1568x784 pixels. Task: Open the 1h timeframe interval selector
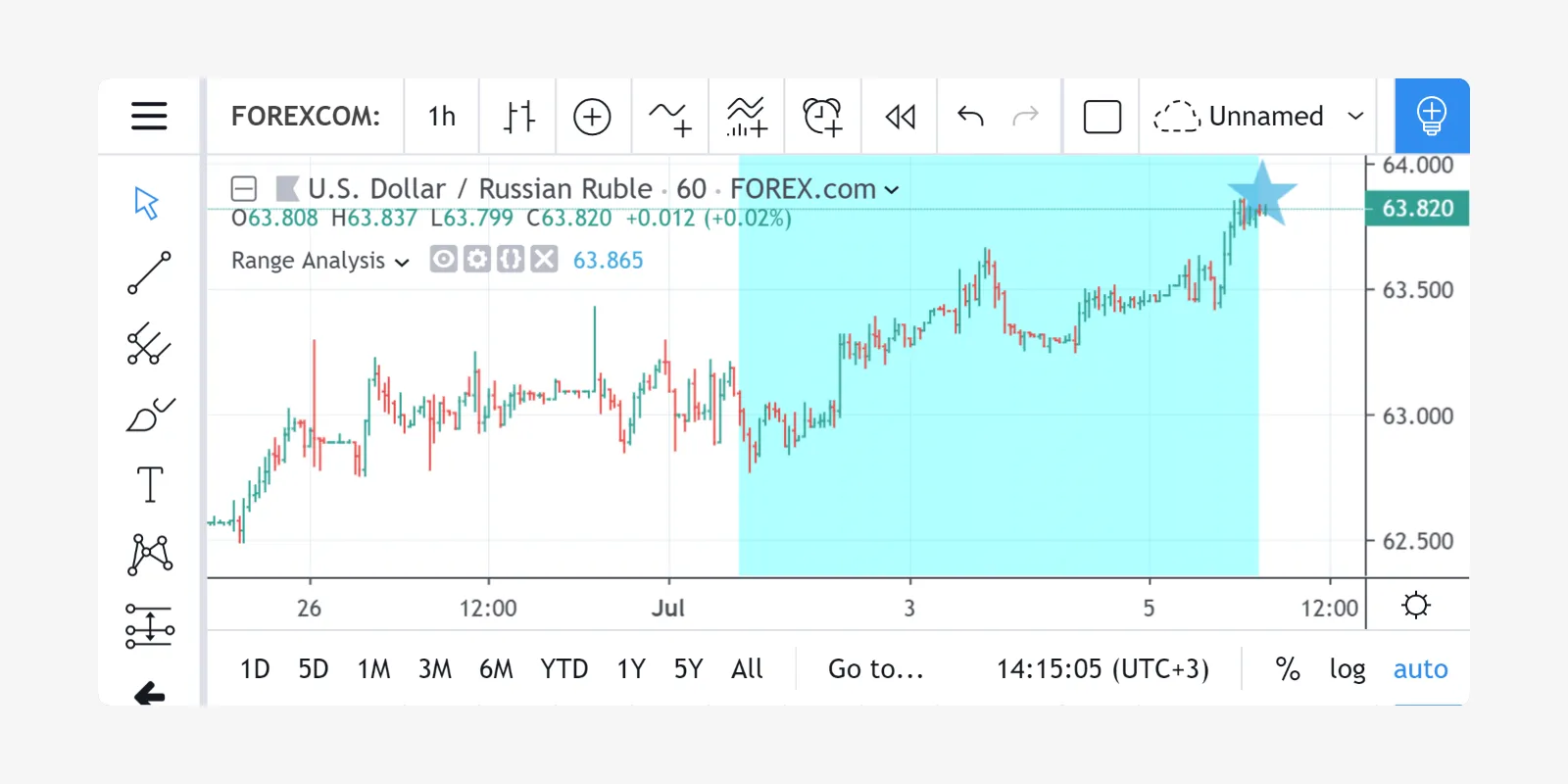click(x=442, y=117)
